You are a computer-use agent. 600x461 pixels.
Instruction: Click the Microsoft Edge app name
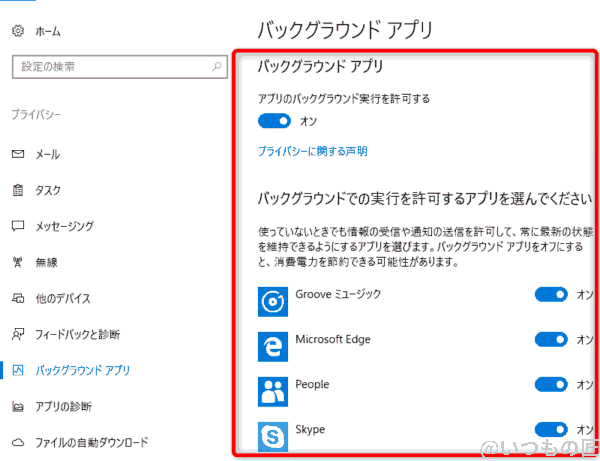tap(333, 339)
